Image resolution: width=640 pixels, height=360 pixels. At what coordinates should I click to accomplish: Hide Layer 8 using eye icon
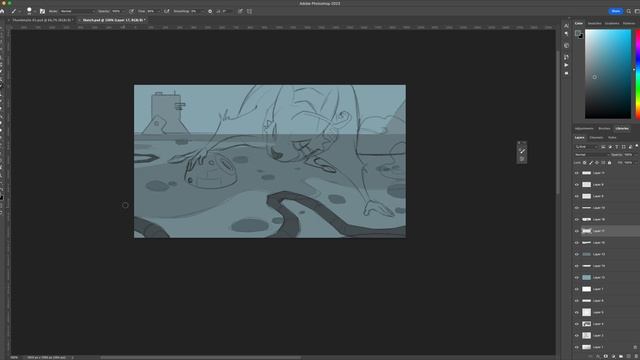pyautogui.click(x=577, y=196)
